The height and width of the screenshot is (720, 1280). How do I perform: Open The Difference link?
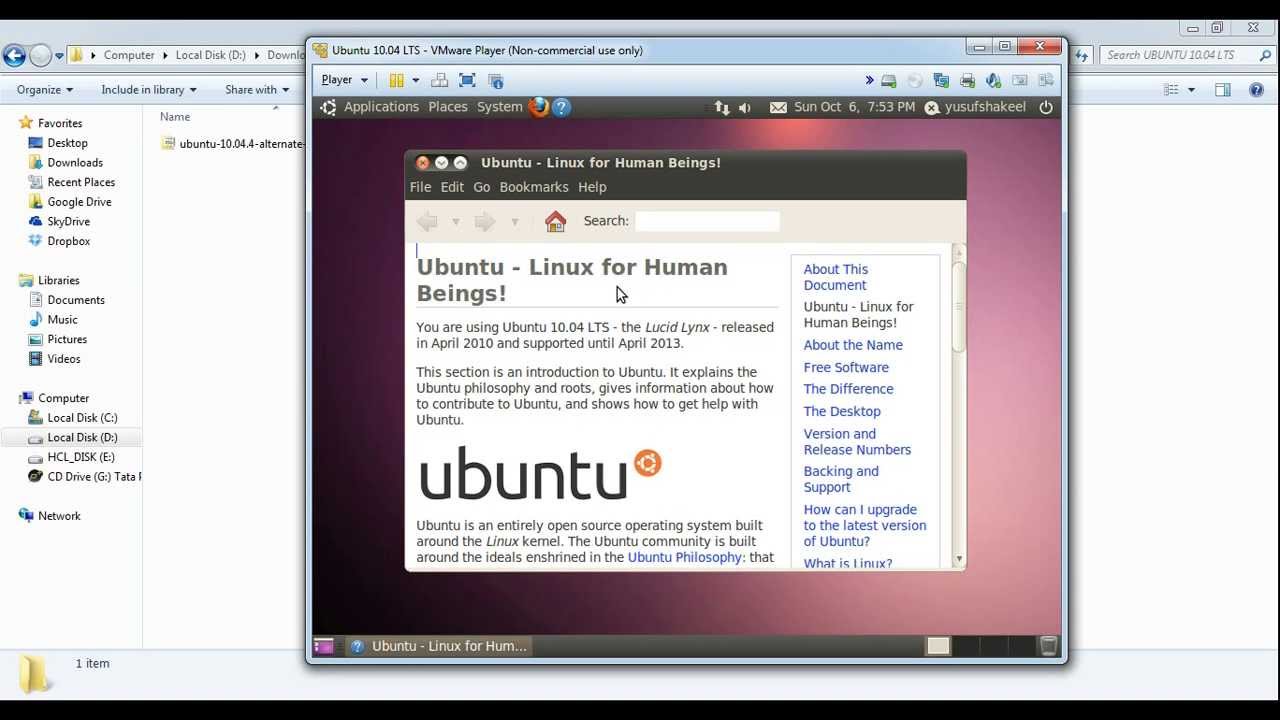pyautogui.click(x=848, y=389)
